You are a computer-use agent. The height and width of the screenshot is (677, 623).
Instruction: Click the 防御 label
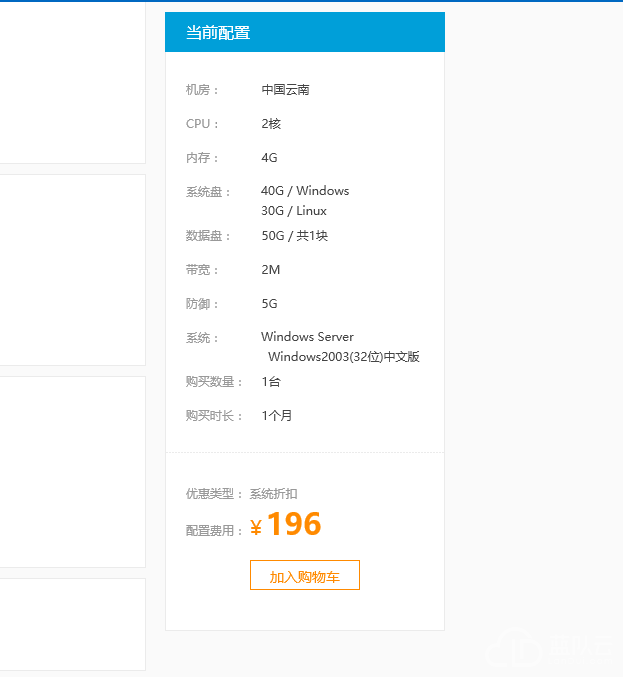point(202,304)
